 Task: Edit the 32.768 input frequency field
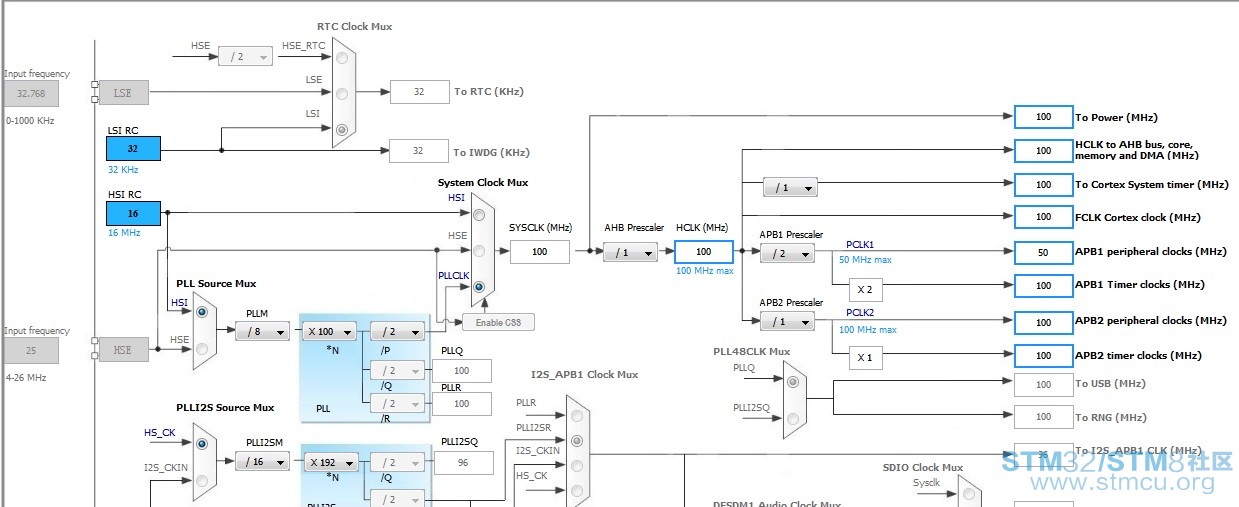click(x=31, y=94)
